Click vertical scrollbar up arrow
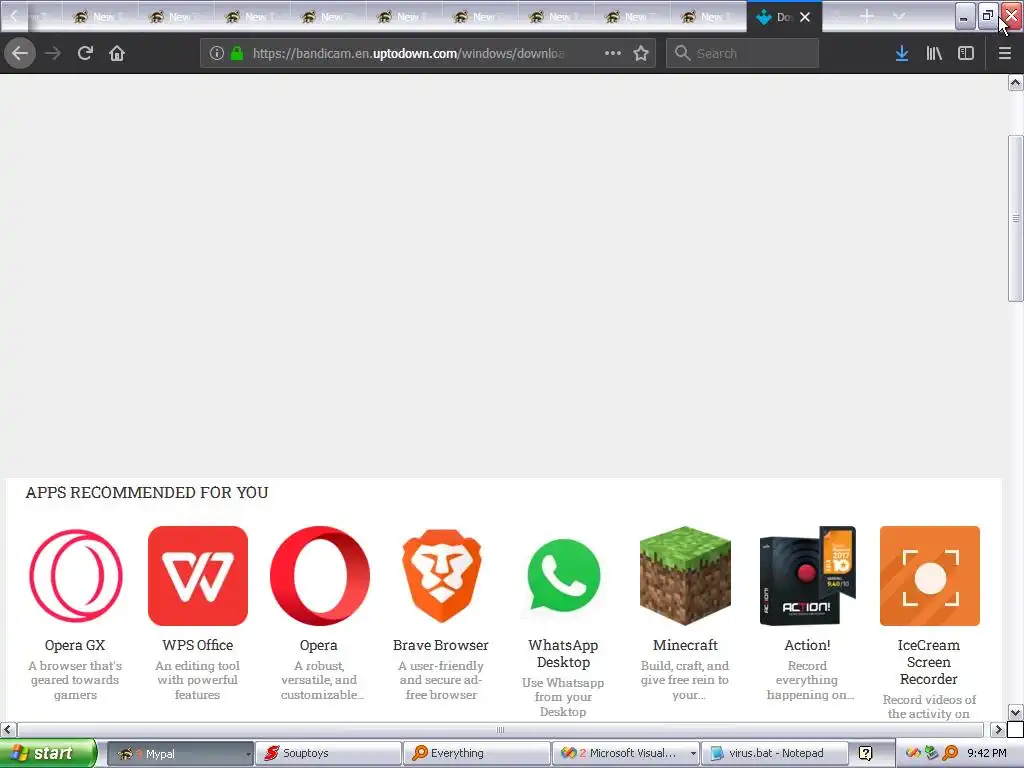The width and height of the screenshot is (1024, 768). pos(1015,82)
